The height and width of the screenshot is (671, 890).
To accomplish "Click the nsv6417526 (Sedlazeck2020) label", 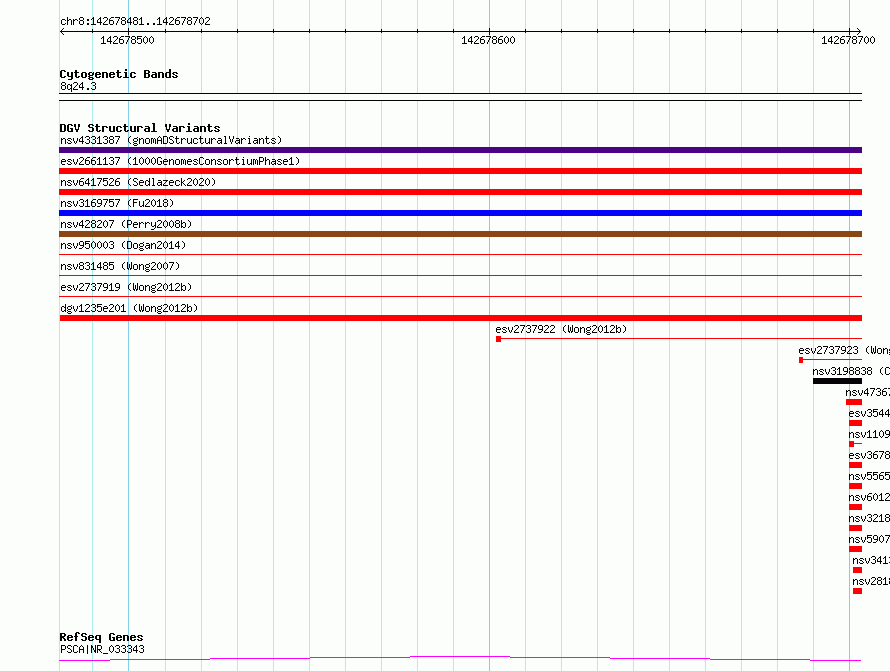I will coord(138,182).
